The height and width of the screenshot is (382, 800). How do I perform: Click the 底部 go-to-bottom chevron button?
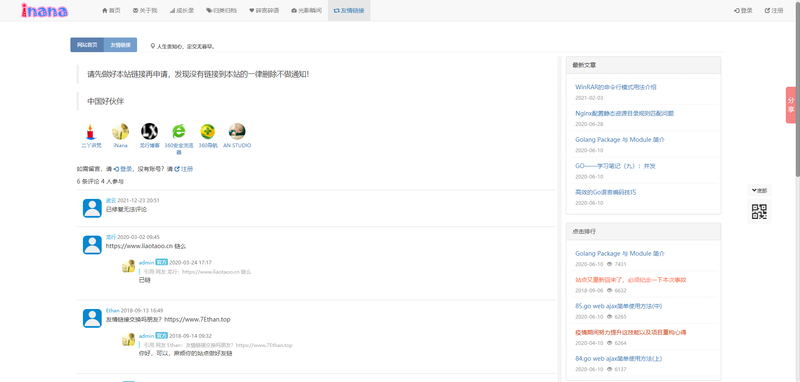click(x=759, y=190)
